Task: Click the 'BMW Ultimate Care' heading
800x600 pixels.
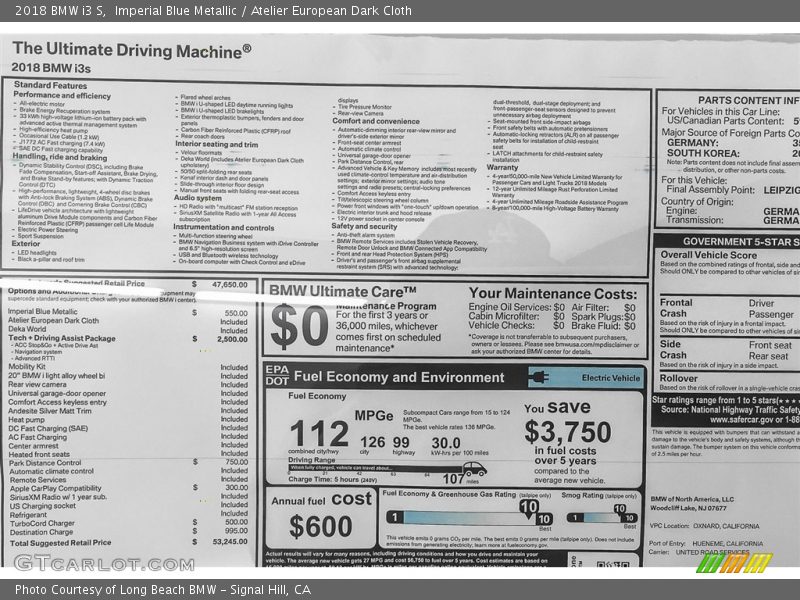Action: click(342, 291)
